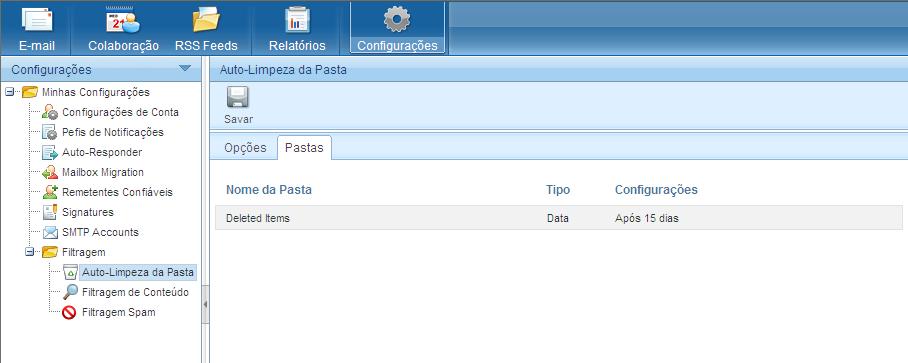
Task: Click the Savar floppy disk icon
Action: point(238,97)
